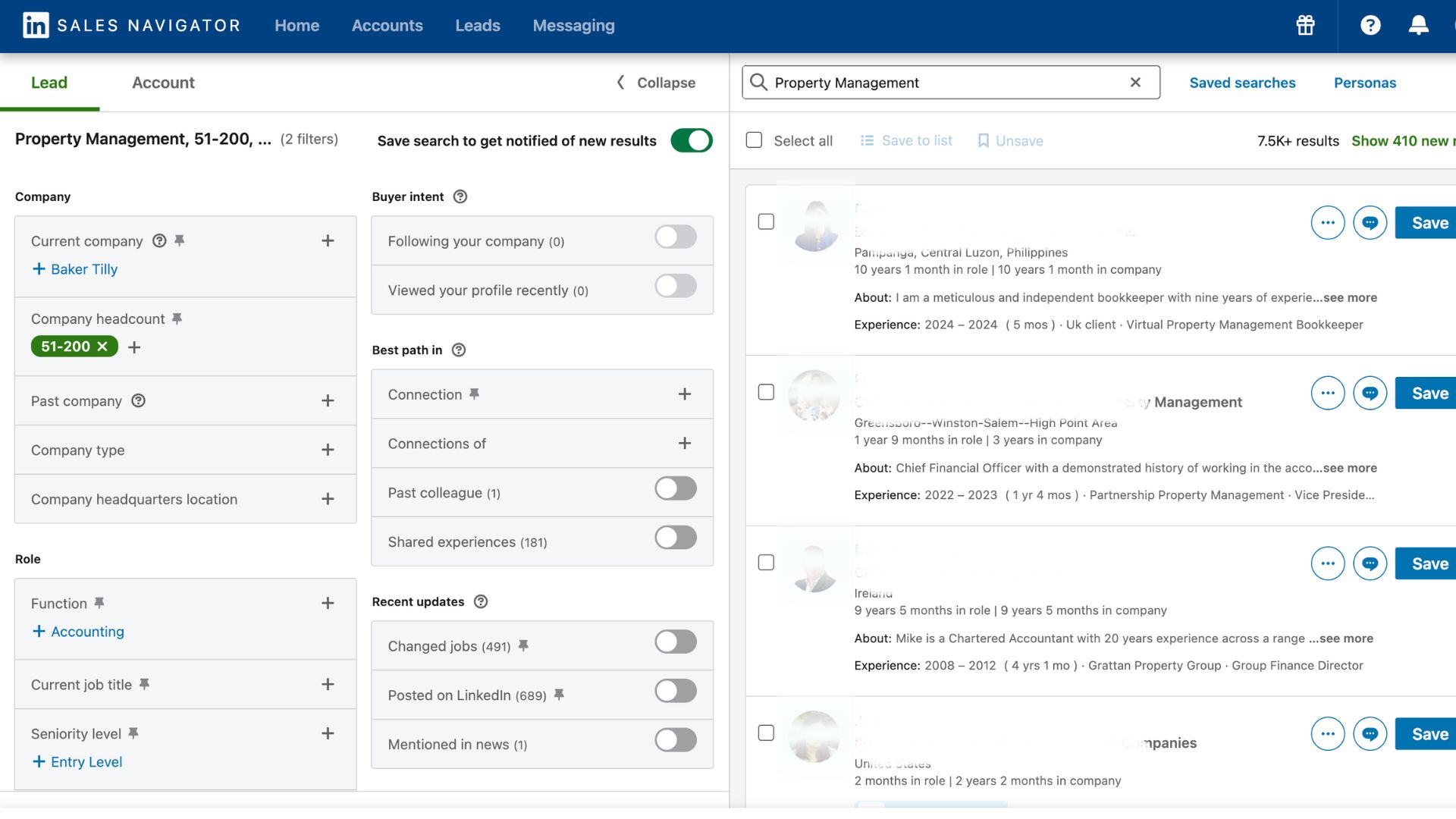Click the LinkedIn logo icon
Image resolution: width=1456 pixels, height=819 pixels.
click(36, 25)
